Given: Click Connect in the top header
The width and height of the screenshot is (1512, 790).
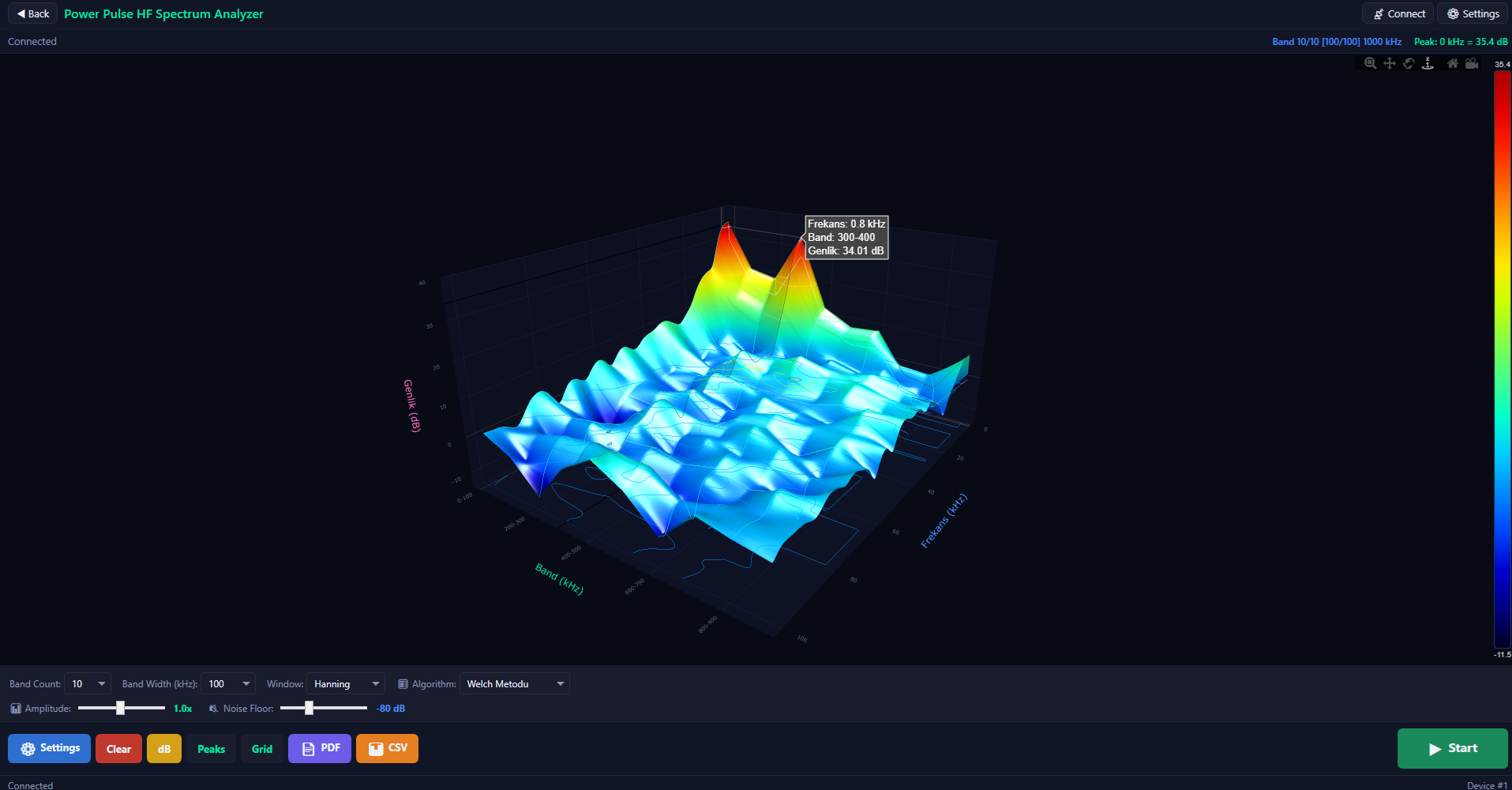Looking at the screenshot, I should [1398, 13].
